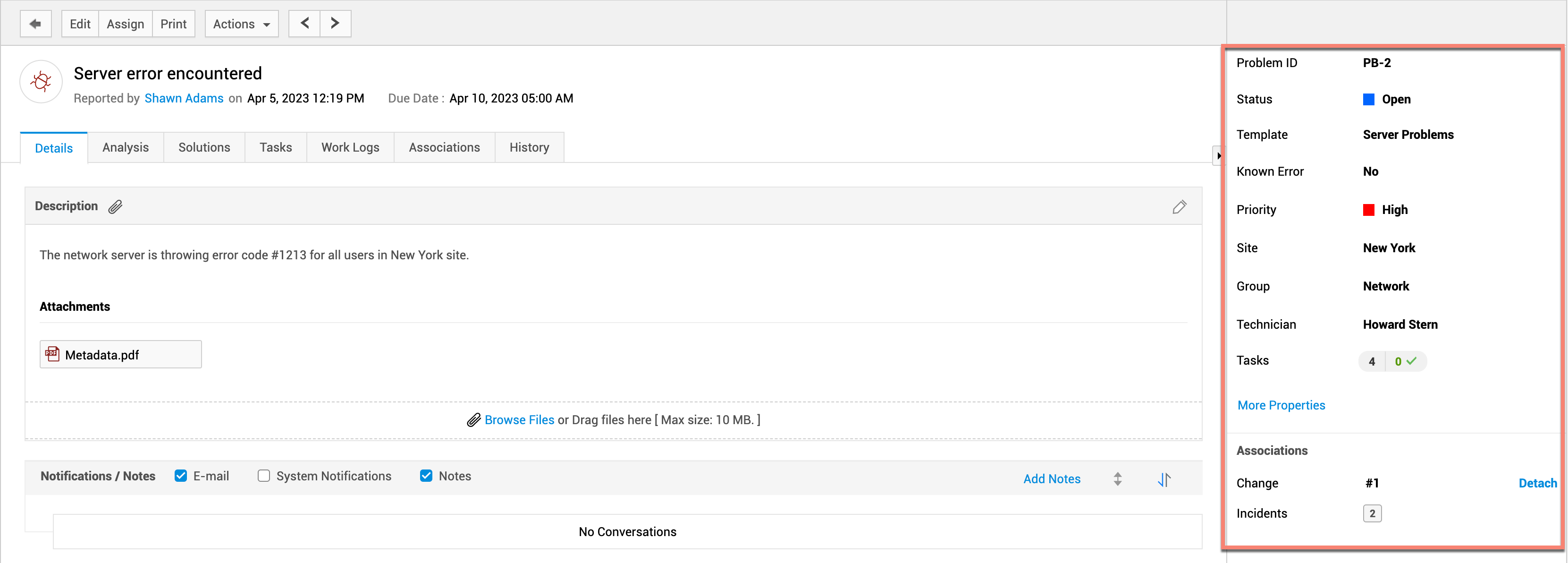
Task: Click the back arrow button
Action: pyautogui.click(x=35, y=24)
